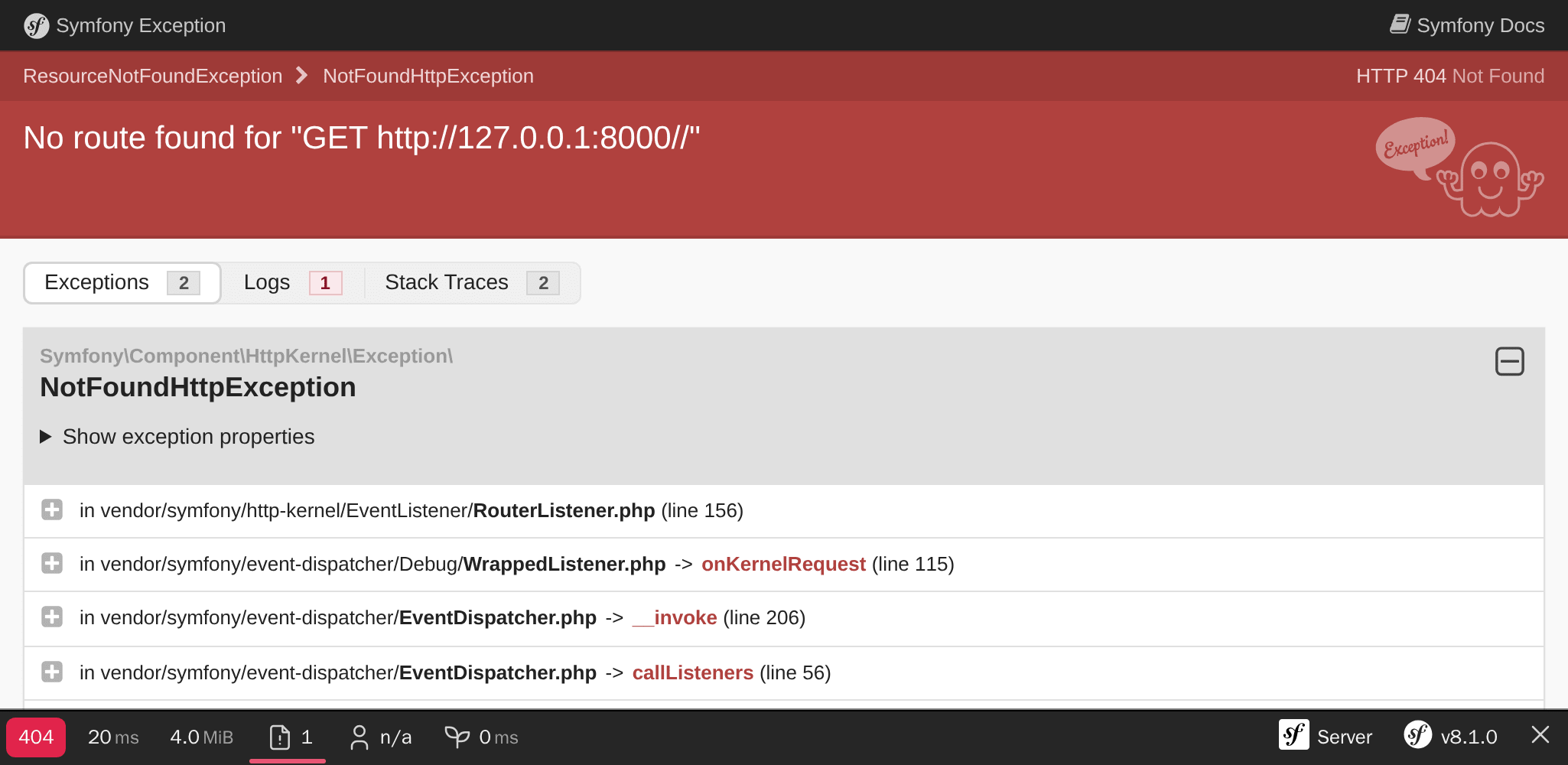Switch to the Stack Traces tab
The height and width of the screenshot is (765, 1568).
click(x=472, y=283)
